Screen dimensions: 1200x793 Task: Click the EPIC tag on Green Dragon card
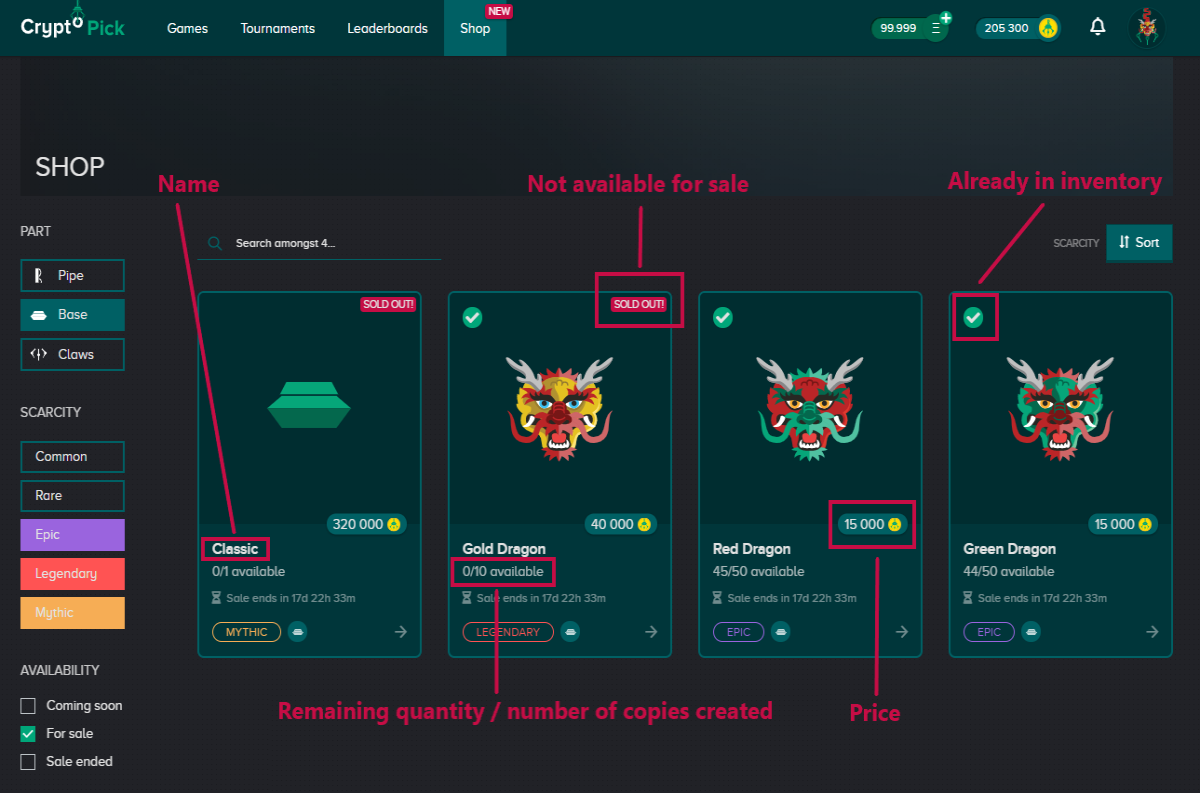(x=989, y=632)
